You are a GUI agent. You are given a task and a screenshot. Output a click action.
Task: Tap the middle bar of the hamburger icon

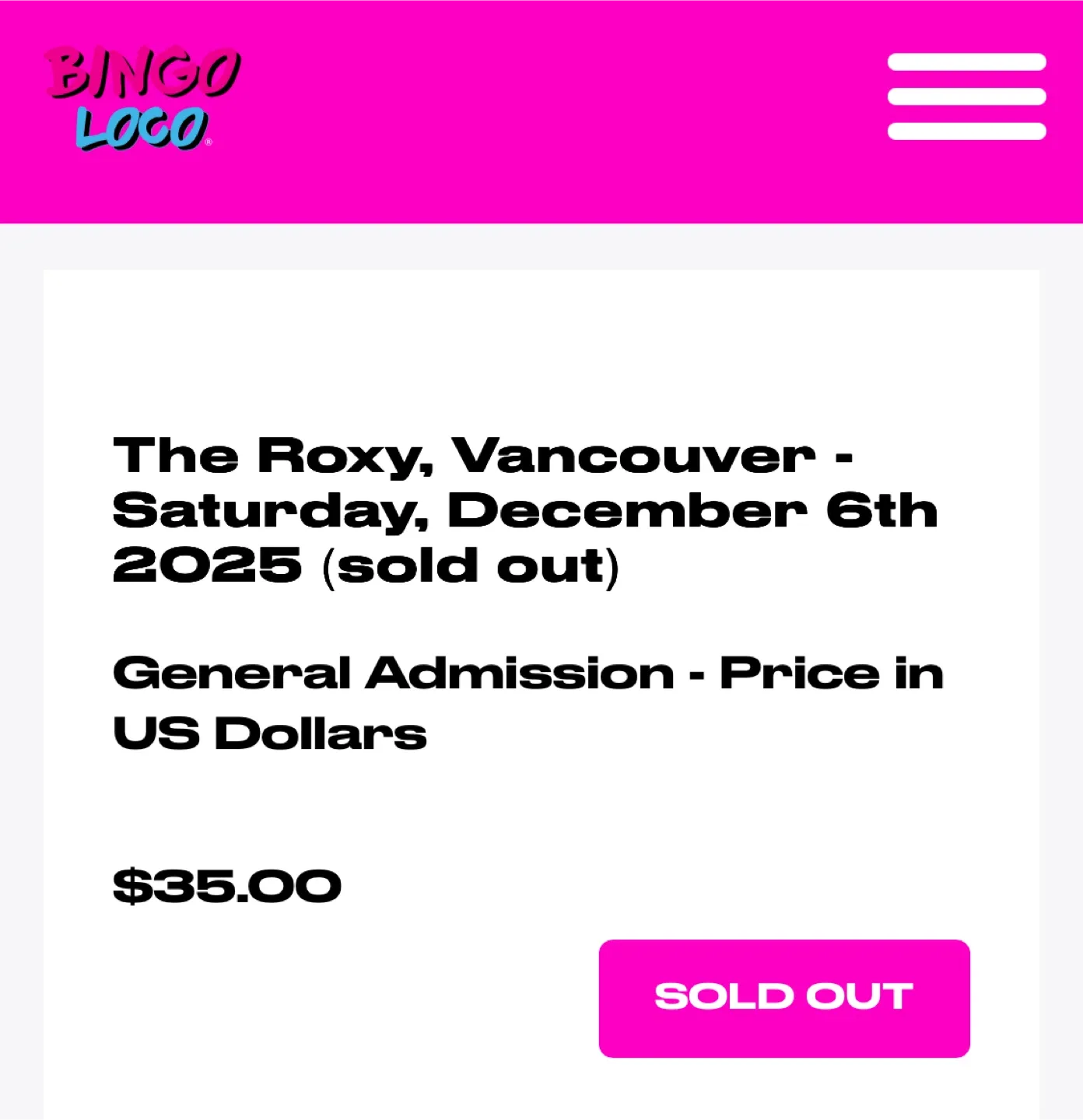pyautogui.click(x=968, y=95)
